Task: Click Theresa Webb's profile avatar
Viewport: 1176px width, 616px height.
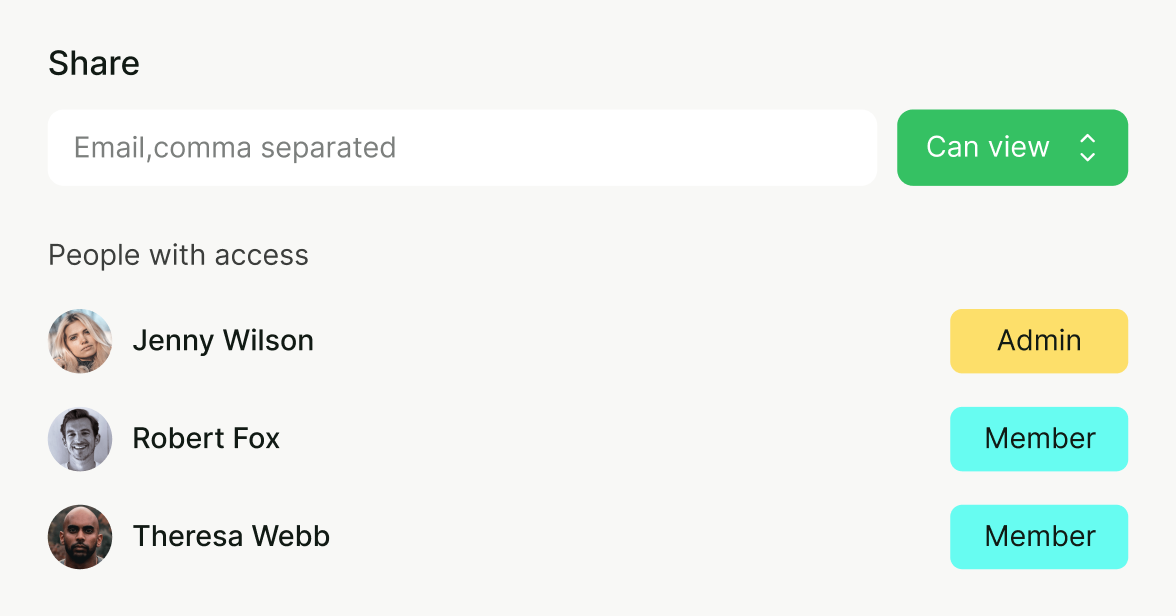Action: (x=80, y=537)
